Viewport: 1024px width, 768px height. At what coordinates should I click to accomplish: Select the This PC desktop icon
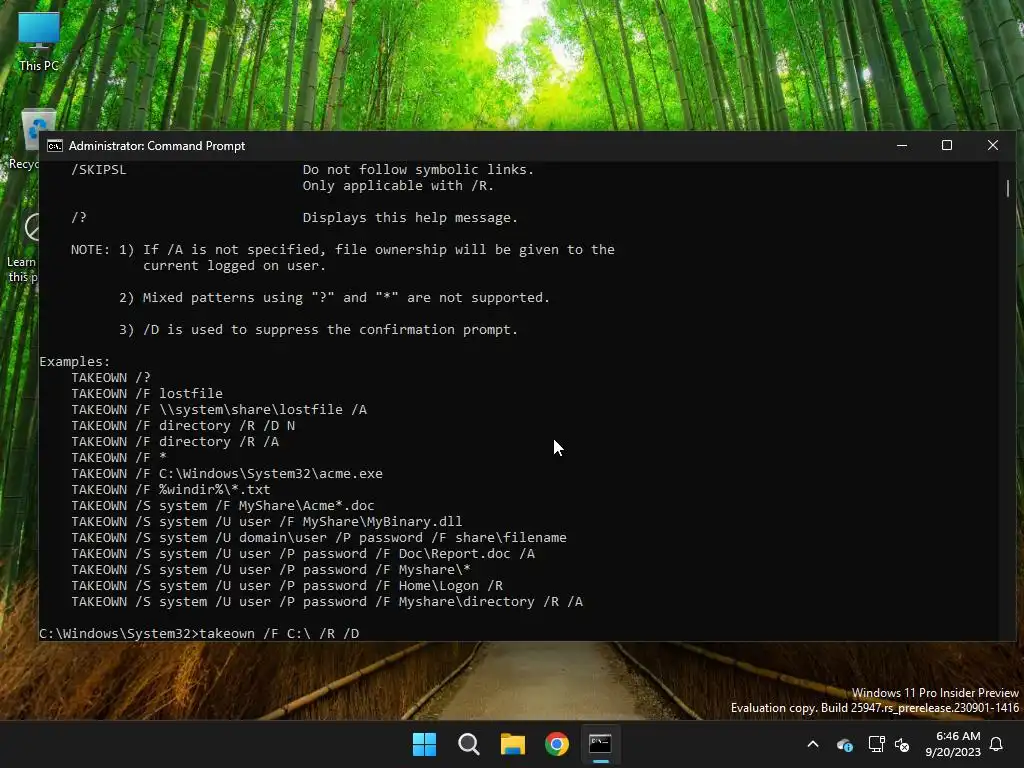tap(39, 42)
